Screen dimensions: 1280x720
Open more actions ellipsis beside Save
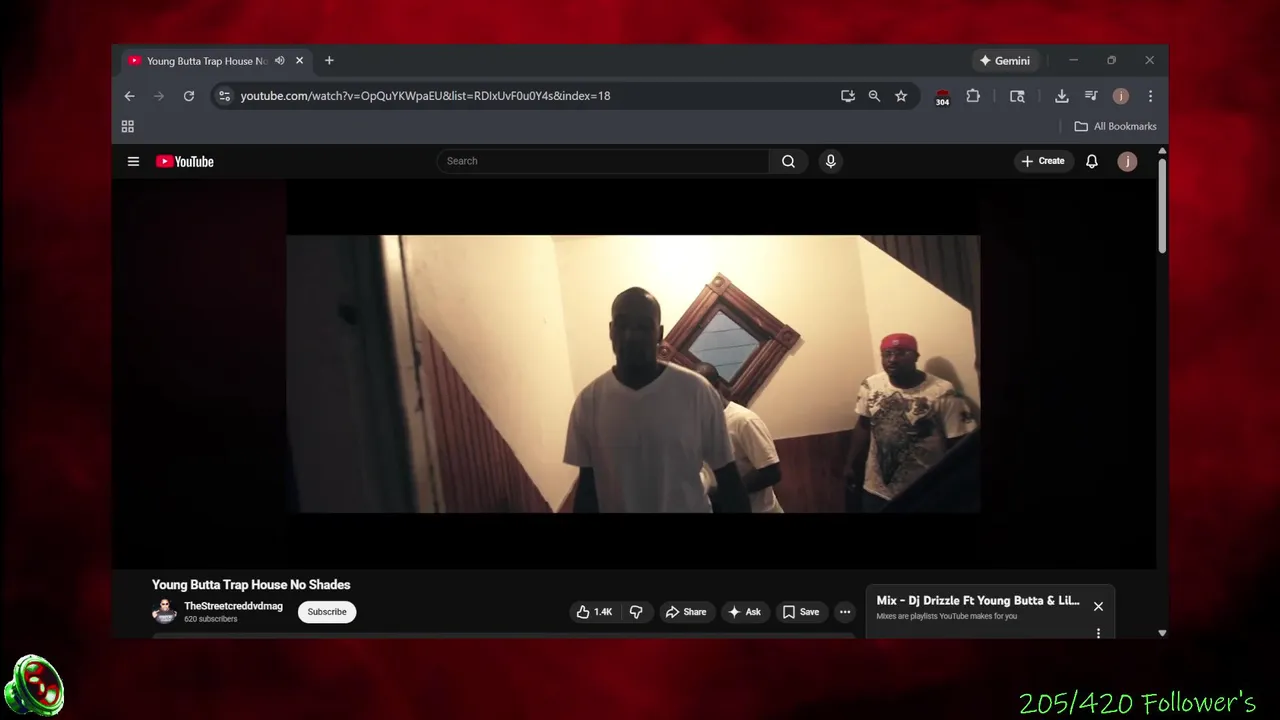845,612
